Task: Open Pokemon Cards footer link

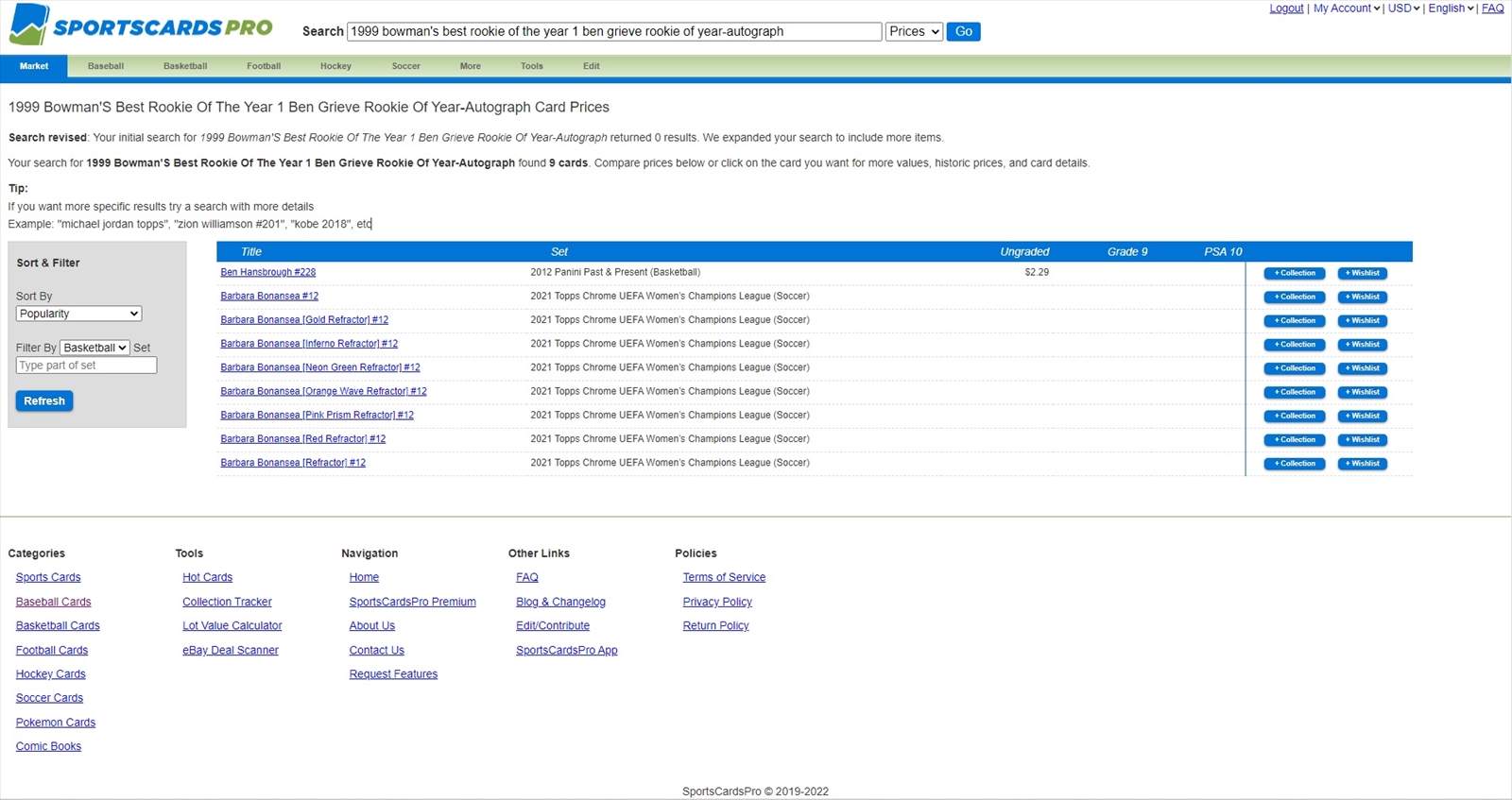Action: coord(56,723)
